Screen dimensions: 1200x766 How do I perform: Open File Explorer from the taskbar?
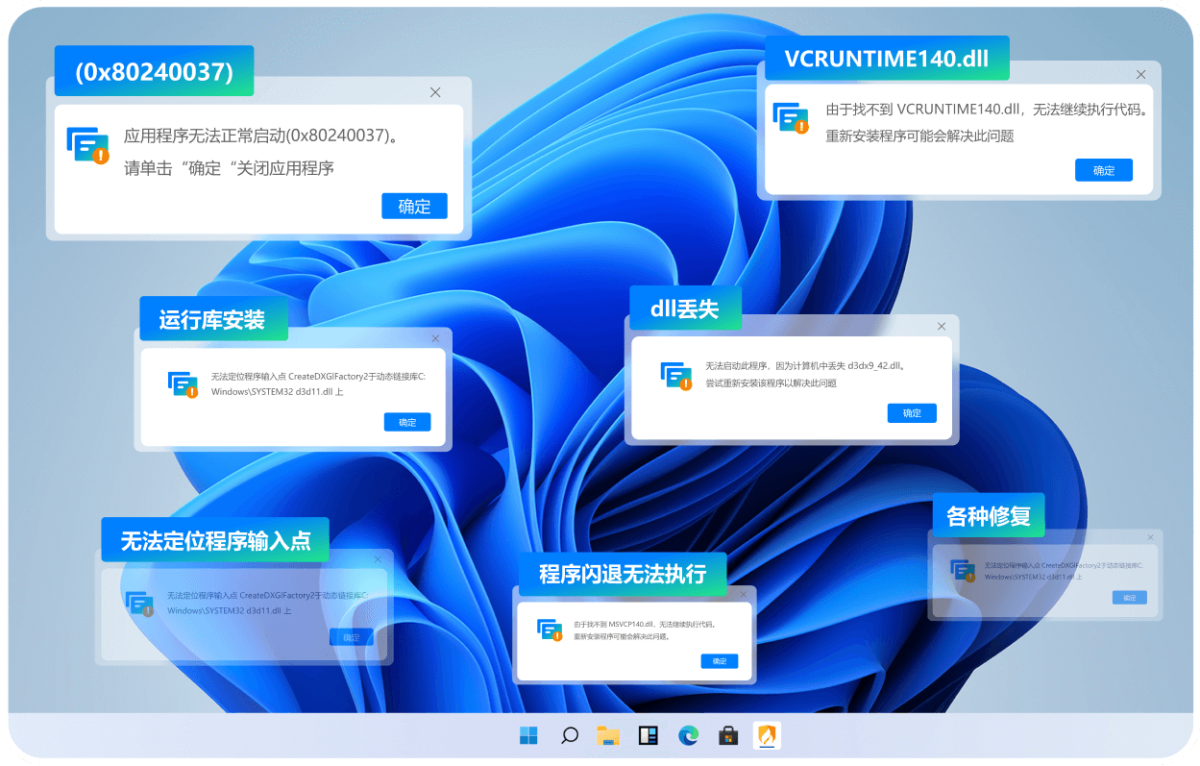[x=608, y=737]
